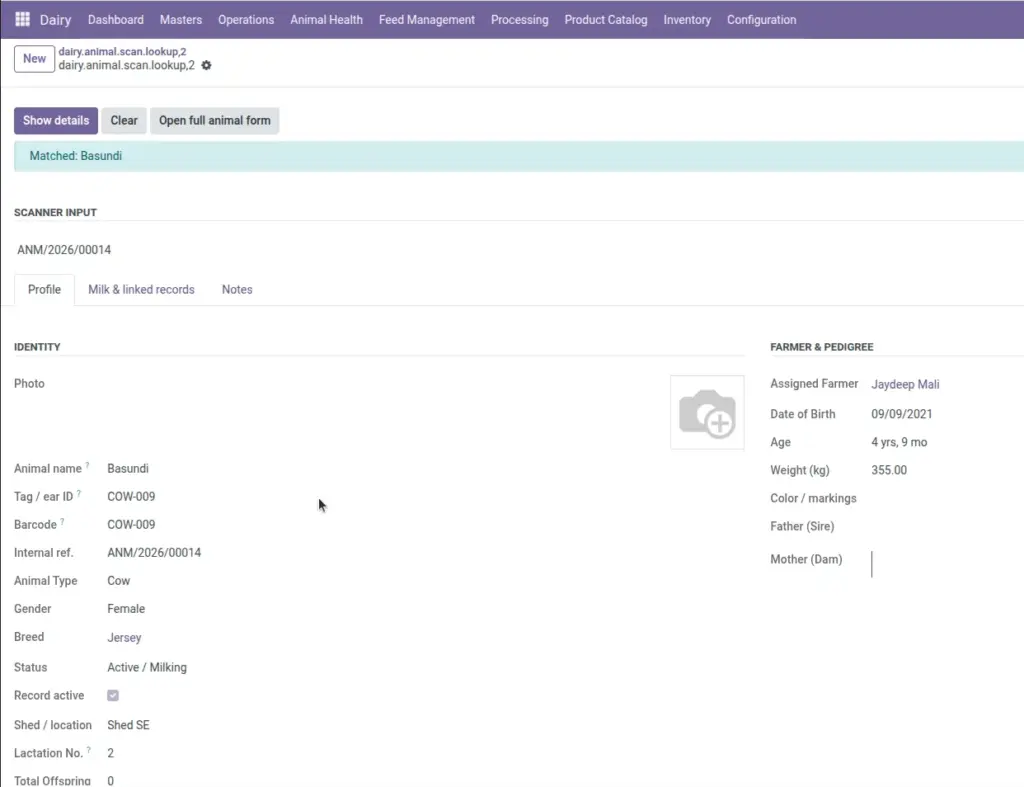The width and height of the screenshot is (1024, 787).
Task: Click the help mark beside Tag / ear ID
Action: click(78, 493)
